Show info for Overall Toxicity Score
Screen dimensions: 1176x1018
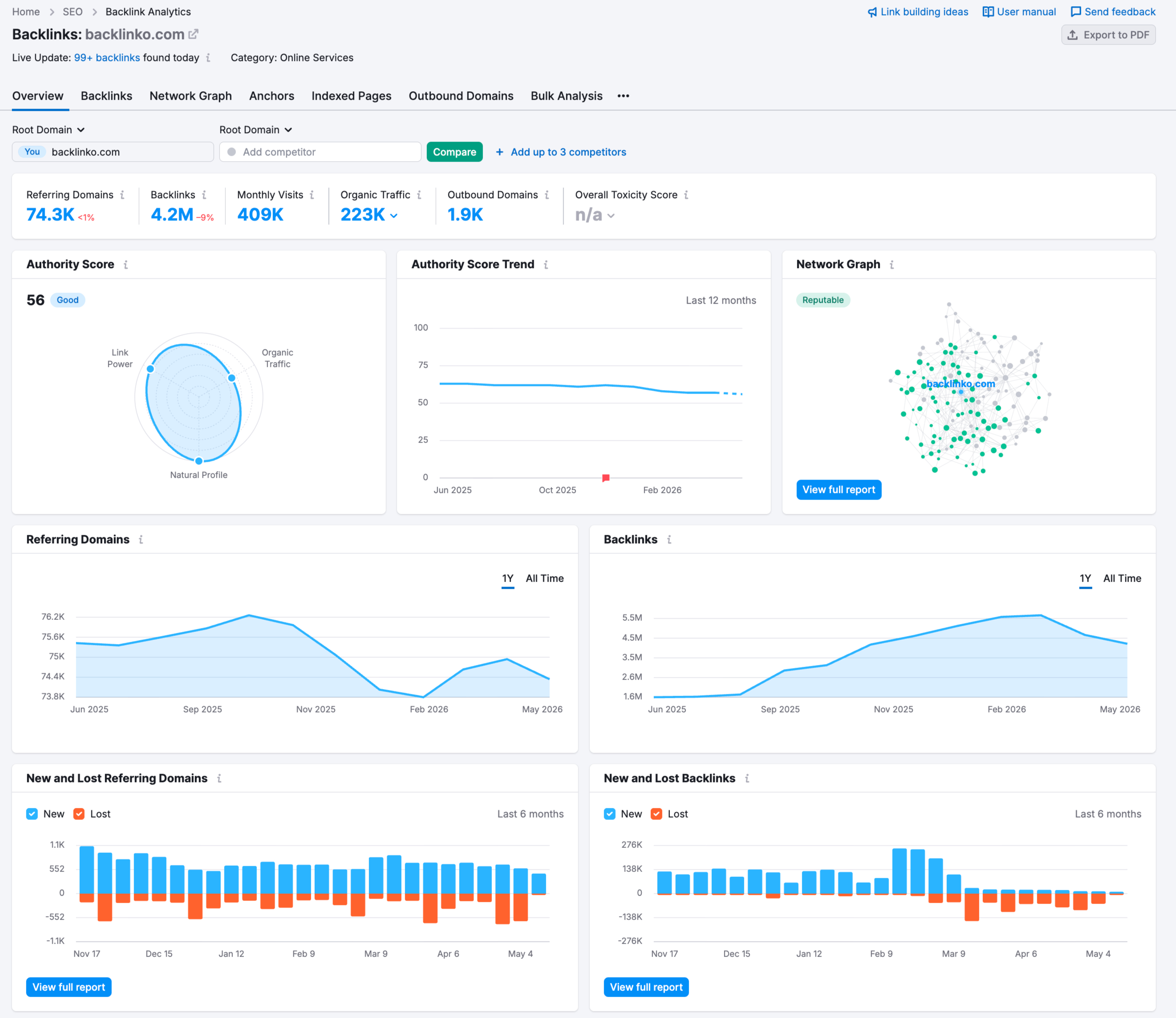pos(686,195)
